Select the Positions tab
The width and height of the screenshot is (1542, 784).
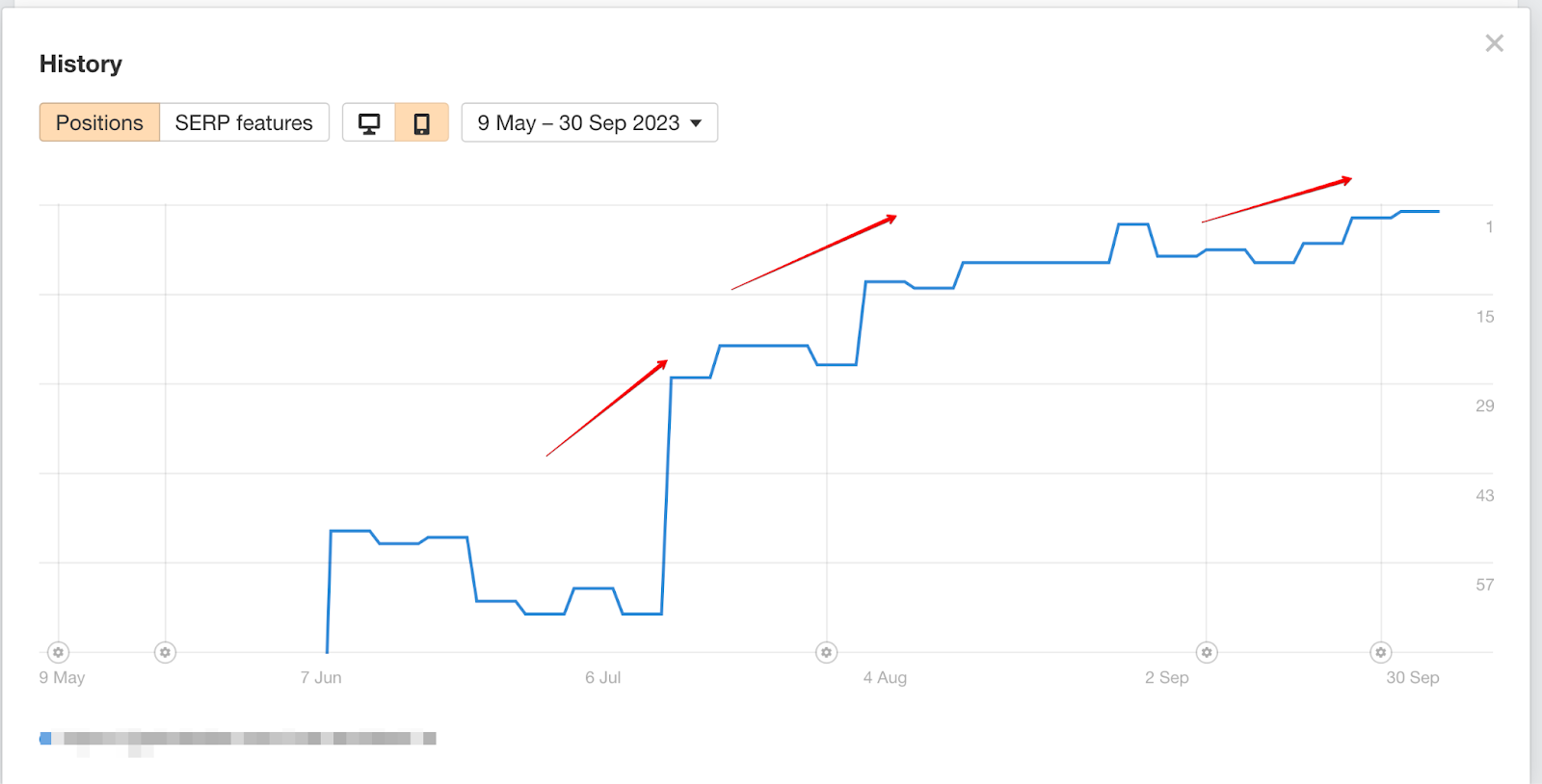tap(99, 122)
